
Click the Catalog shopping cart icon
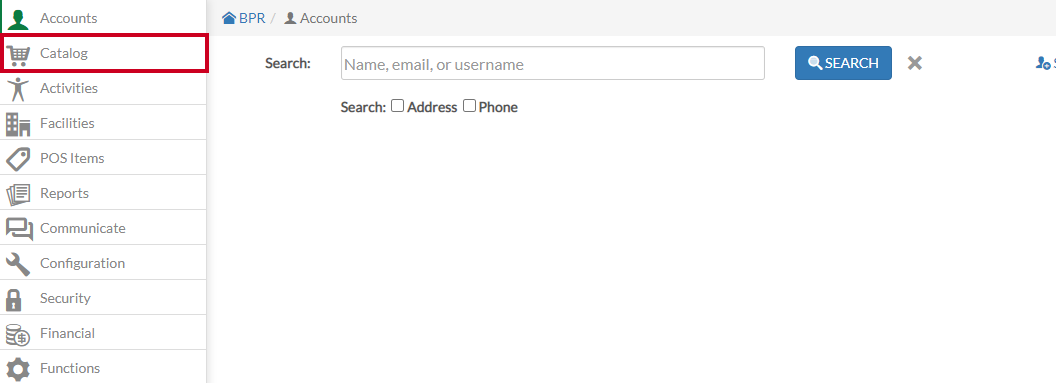(18, 54)
